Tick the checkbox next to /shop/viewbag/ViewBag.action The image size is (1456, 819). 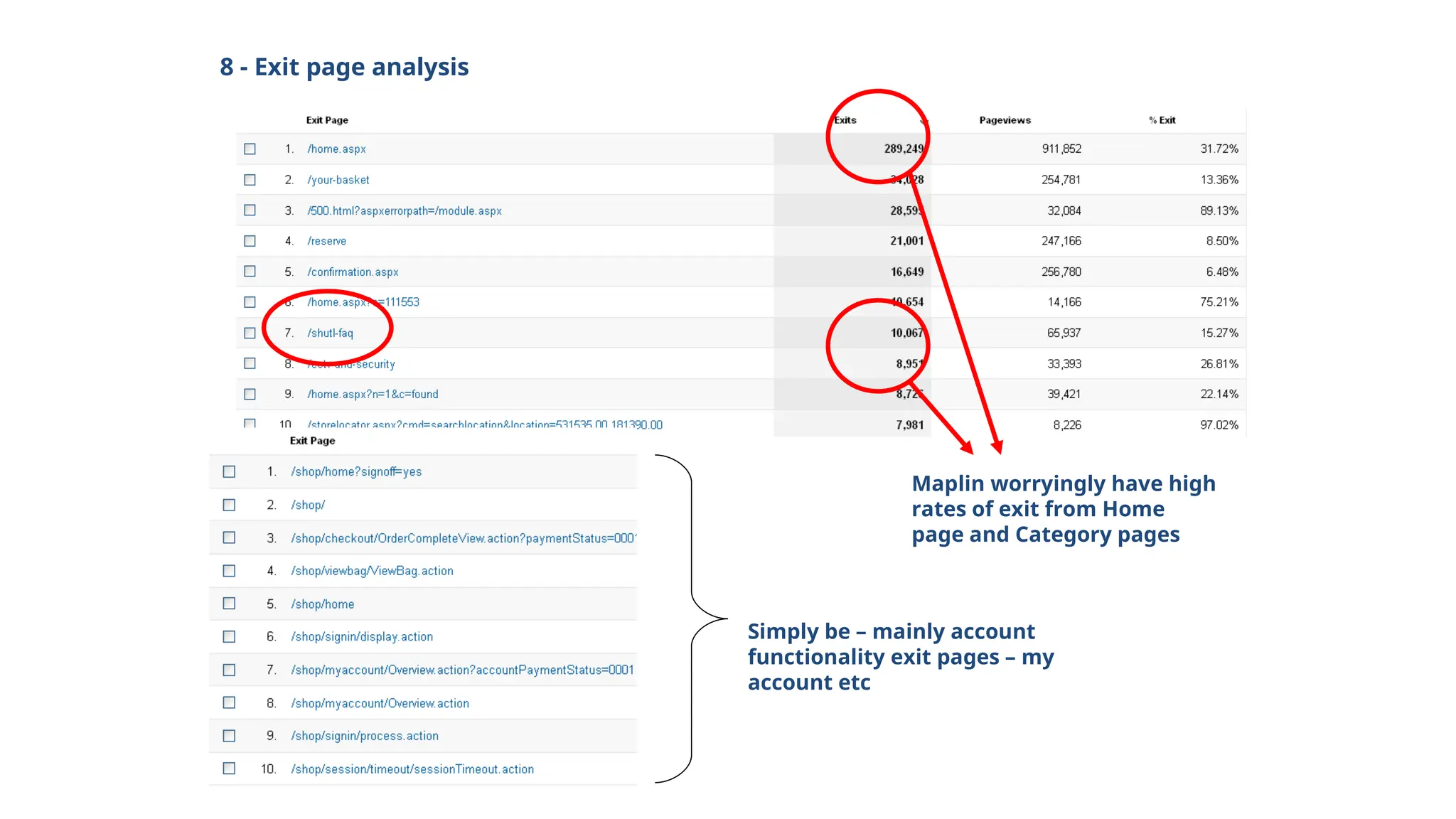pos(229,571)
